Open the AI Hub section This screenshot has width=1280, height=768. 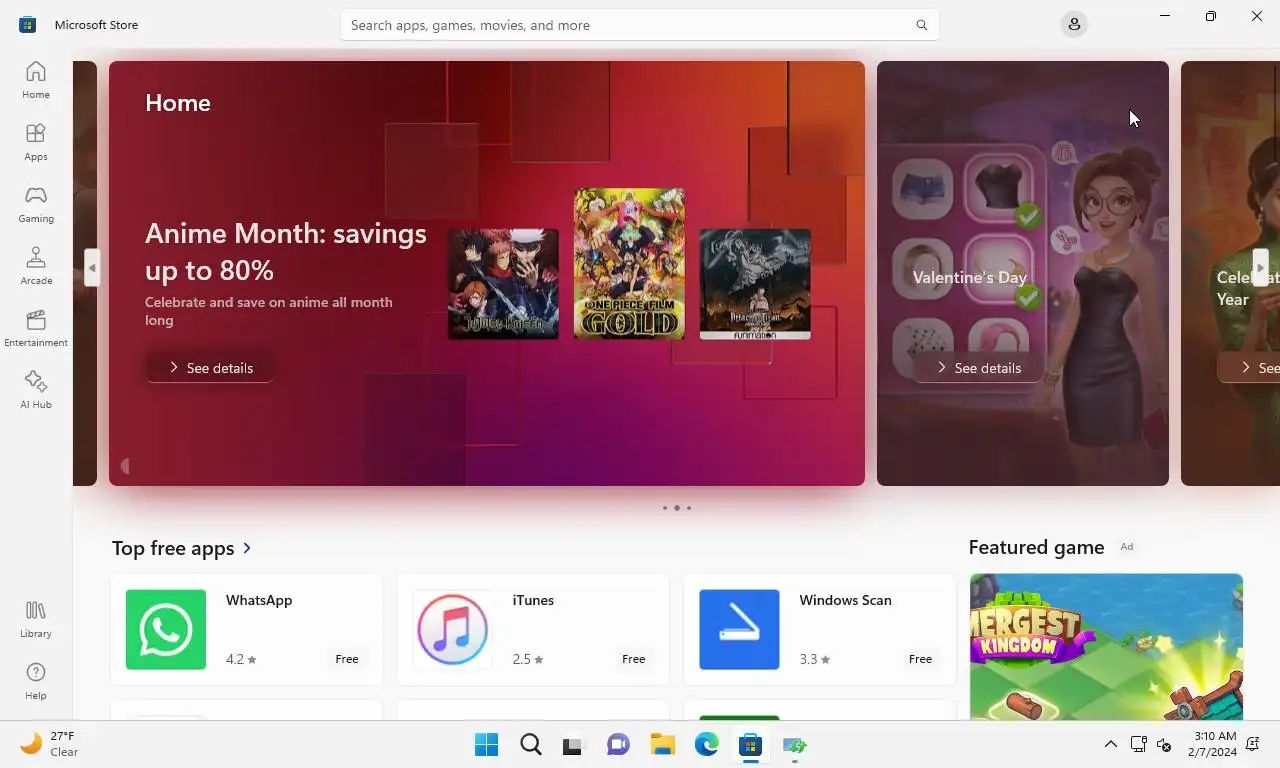(36, 390)
